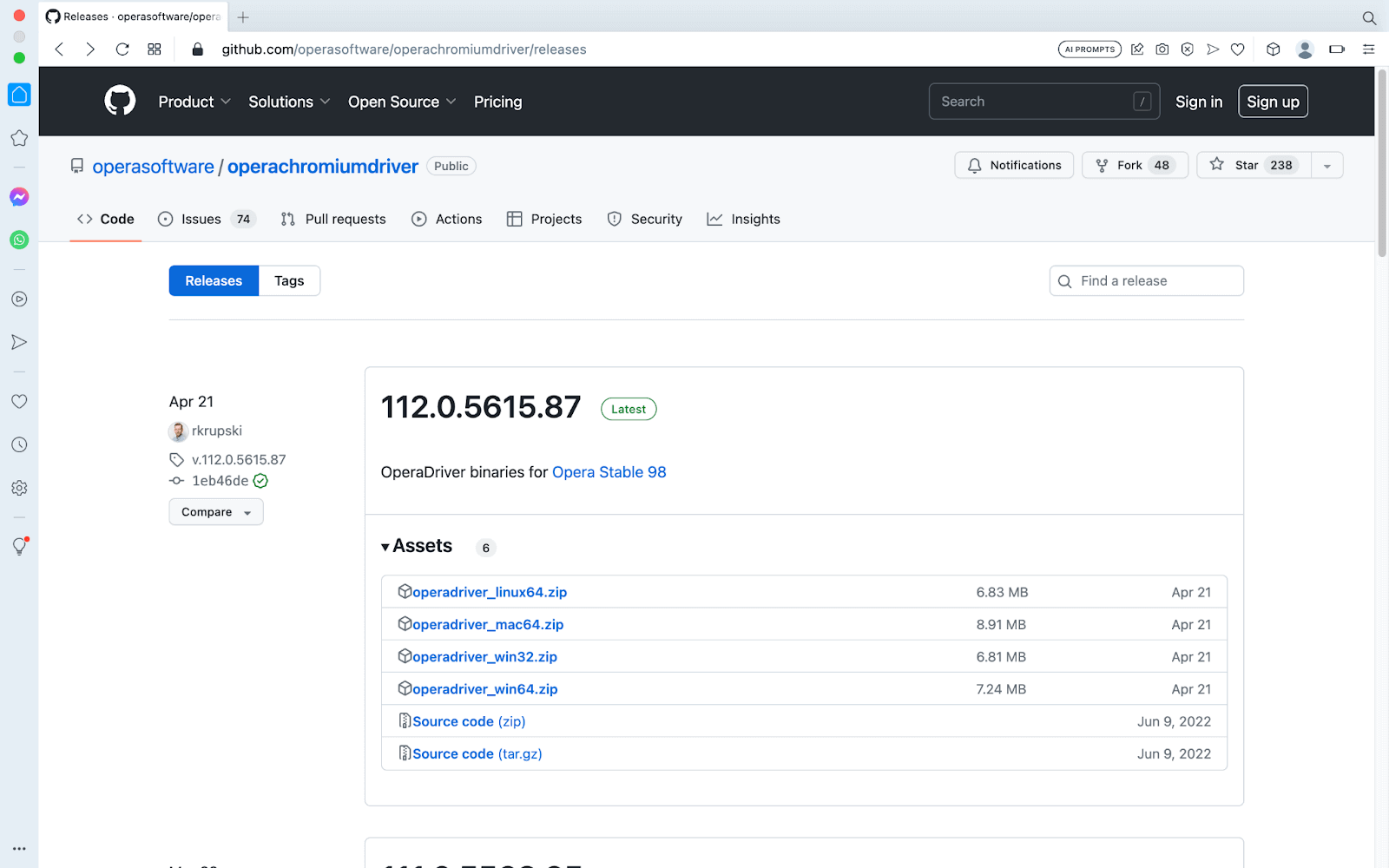
Task: Open Opera Speed Dial grid icon
Action: [155, 49]
